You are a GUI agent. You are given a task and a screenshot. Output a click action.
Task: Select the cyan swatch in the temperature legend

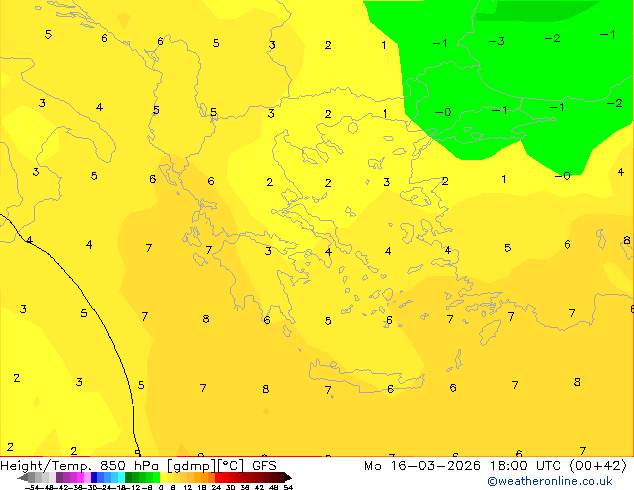121,477
